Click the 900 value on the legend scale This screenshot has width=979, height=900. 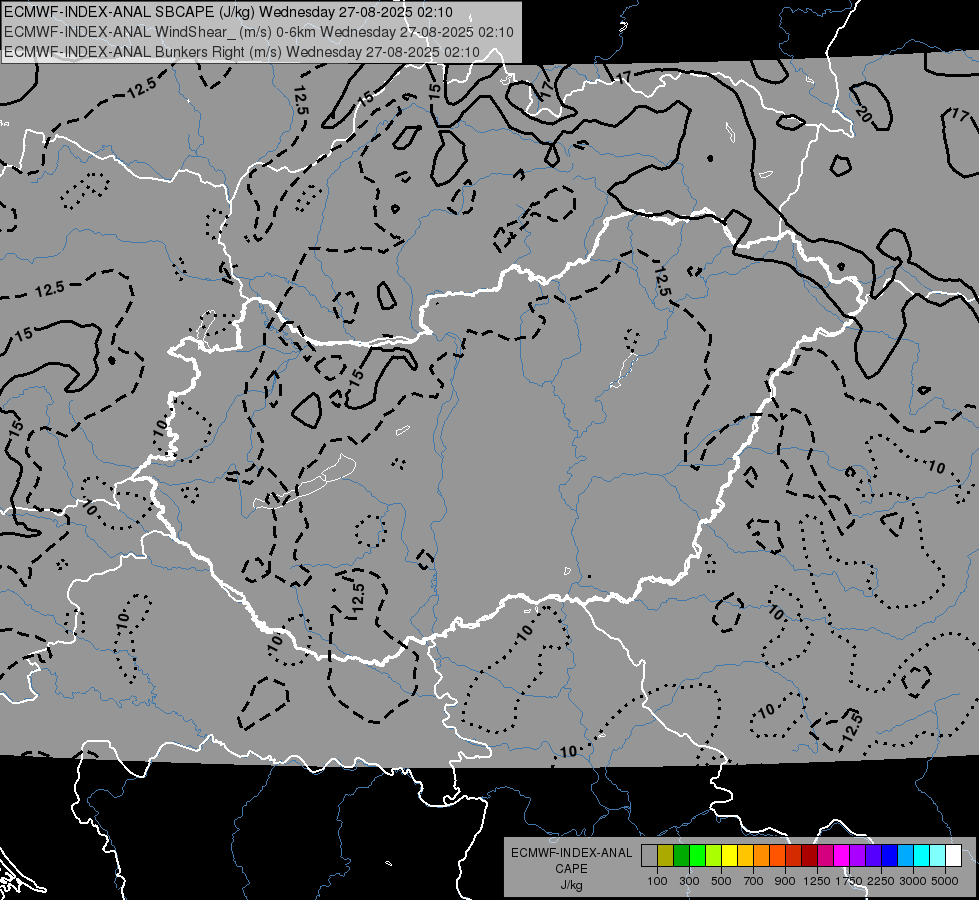point(785,881)
